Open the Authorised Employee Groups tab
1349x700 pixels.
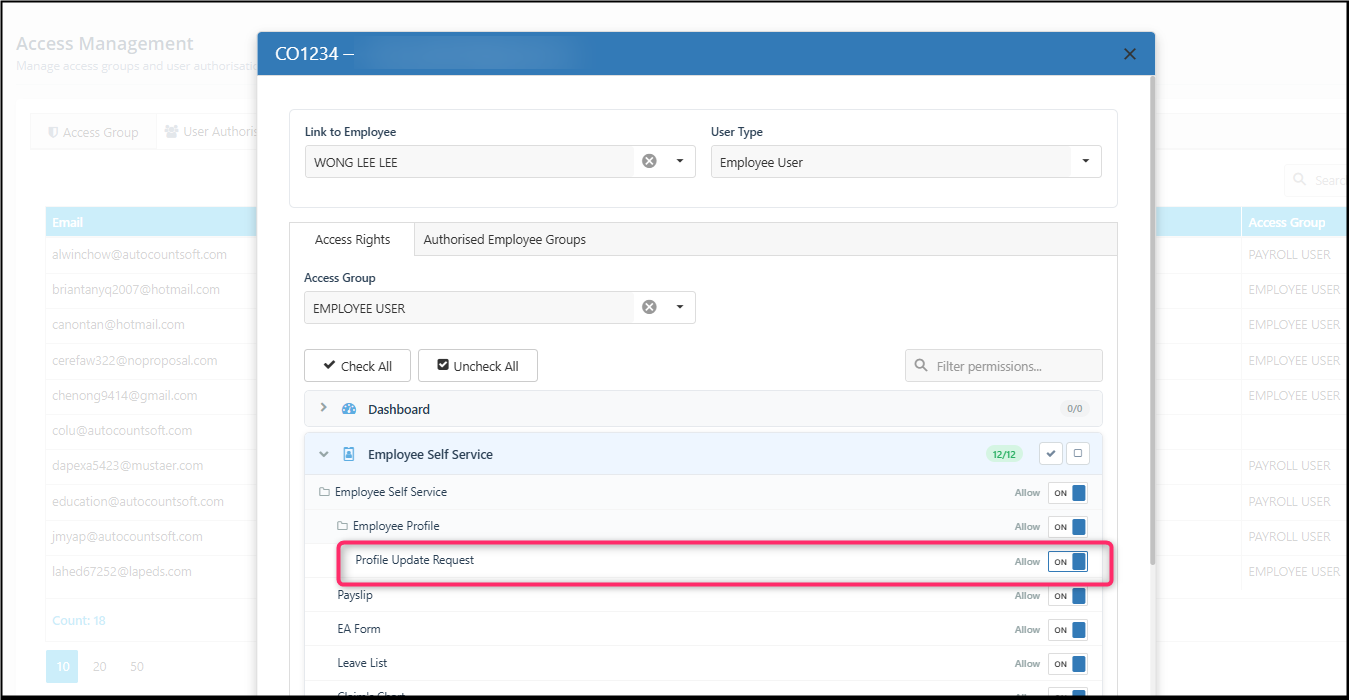click(505, 239)
